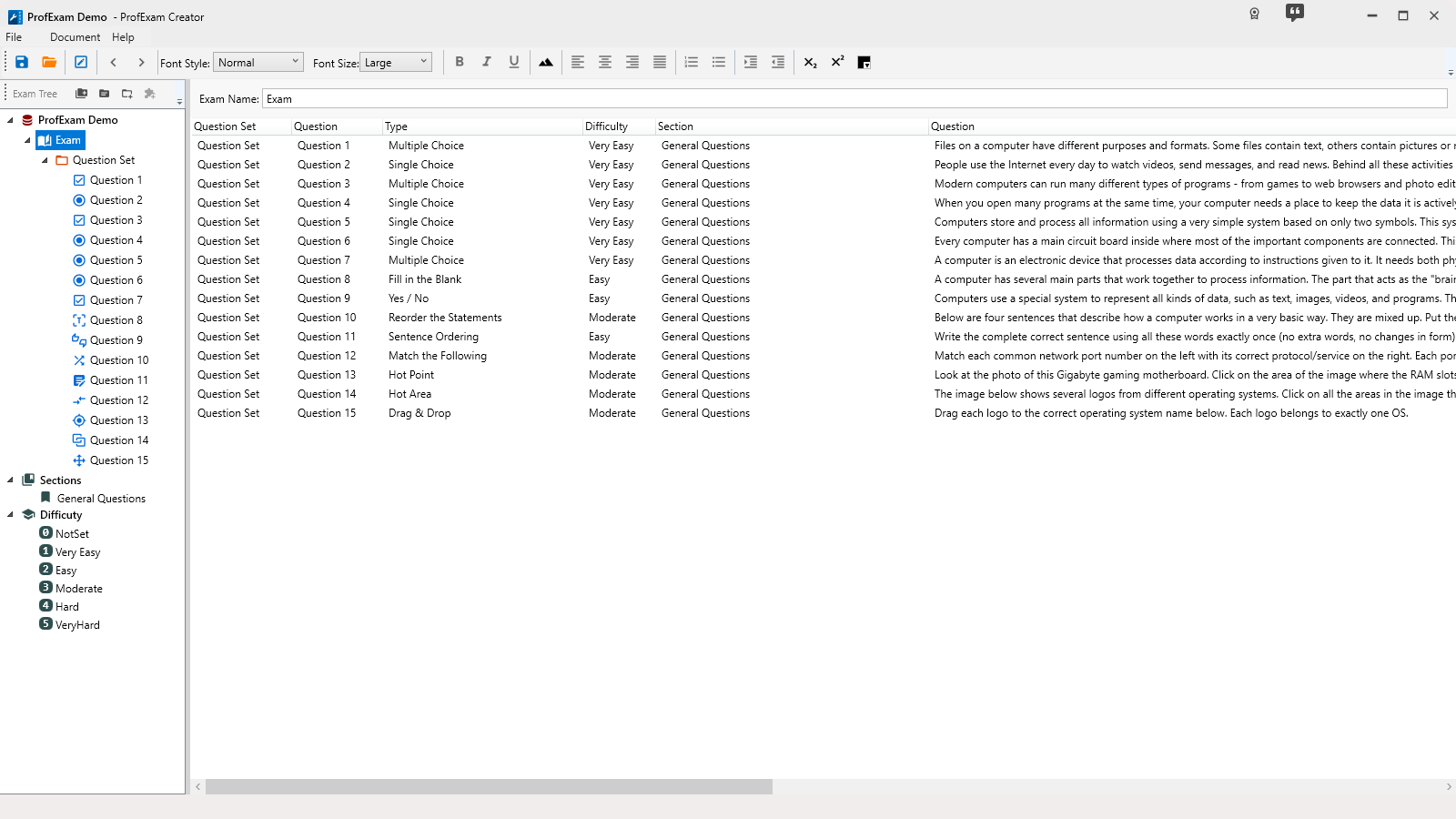The image size is (1456, 819).
Task: Go forward using the right arrow
Action: [141, 62]
